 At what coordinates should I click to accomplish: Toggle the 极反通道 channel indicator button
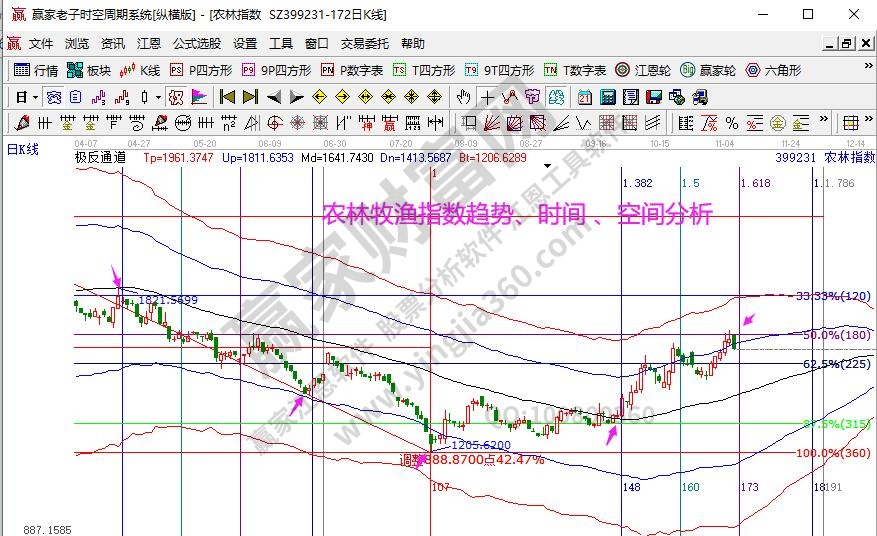(x=100, y=157)
